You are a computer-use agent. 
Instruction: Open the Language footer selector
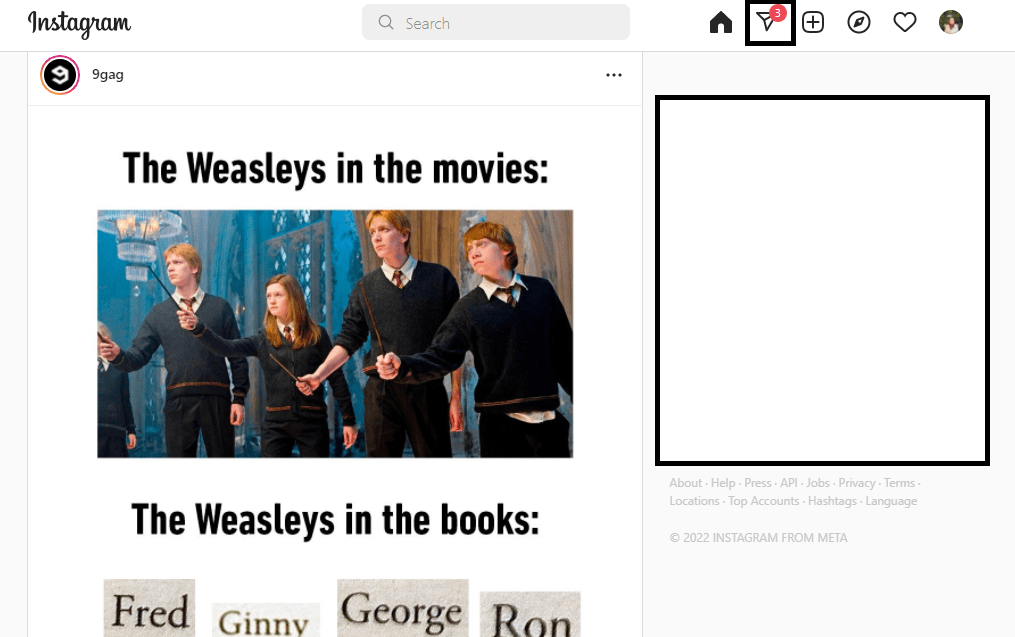(891, 501)
